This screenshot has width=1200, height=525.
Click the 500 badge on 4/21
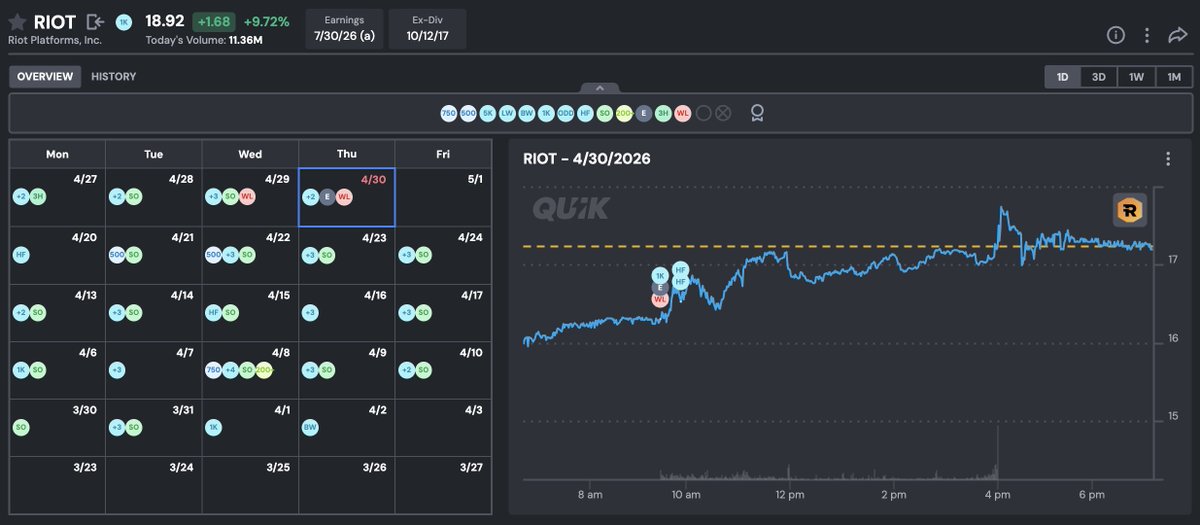point(116,255)
